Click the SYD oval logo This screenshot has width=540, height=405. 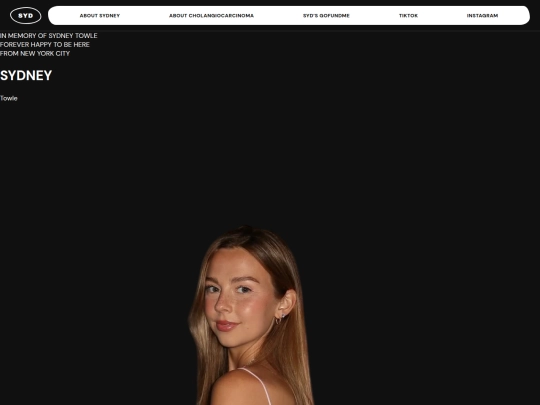click(x=25, y=15)
